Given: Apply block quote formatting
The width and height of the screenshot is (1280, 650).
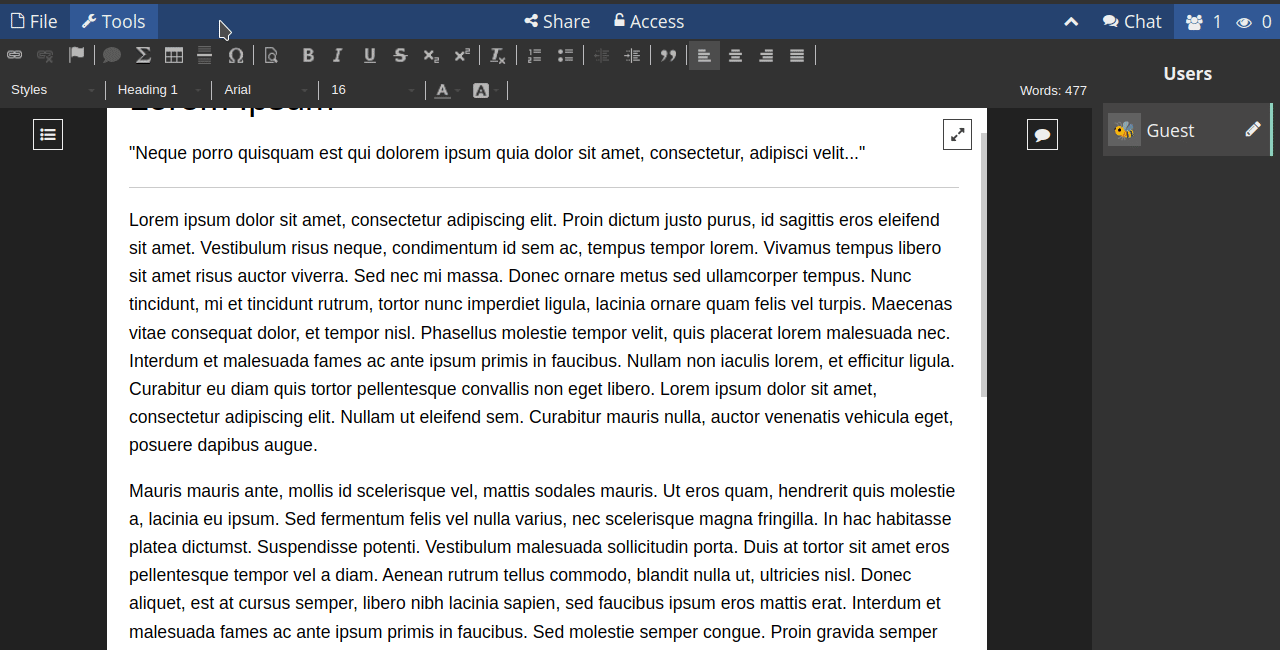Looking at the screenshot, I should point(668,56).
